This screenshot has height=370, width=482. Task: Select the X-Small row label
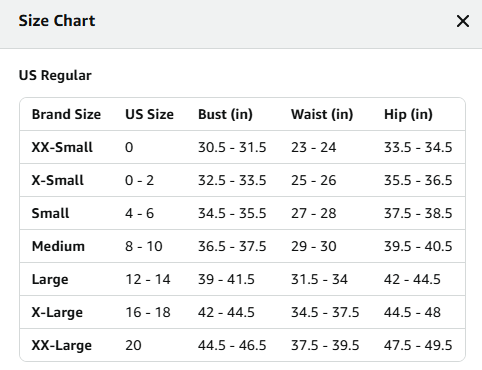(58, 180)
